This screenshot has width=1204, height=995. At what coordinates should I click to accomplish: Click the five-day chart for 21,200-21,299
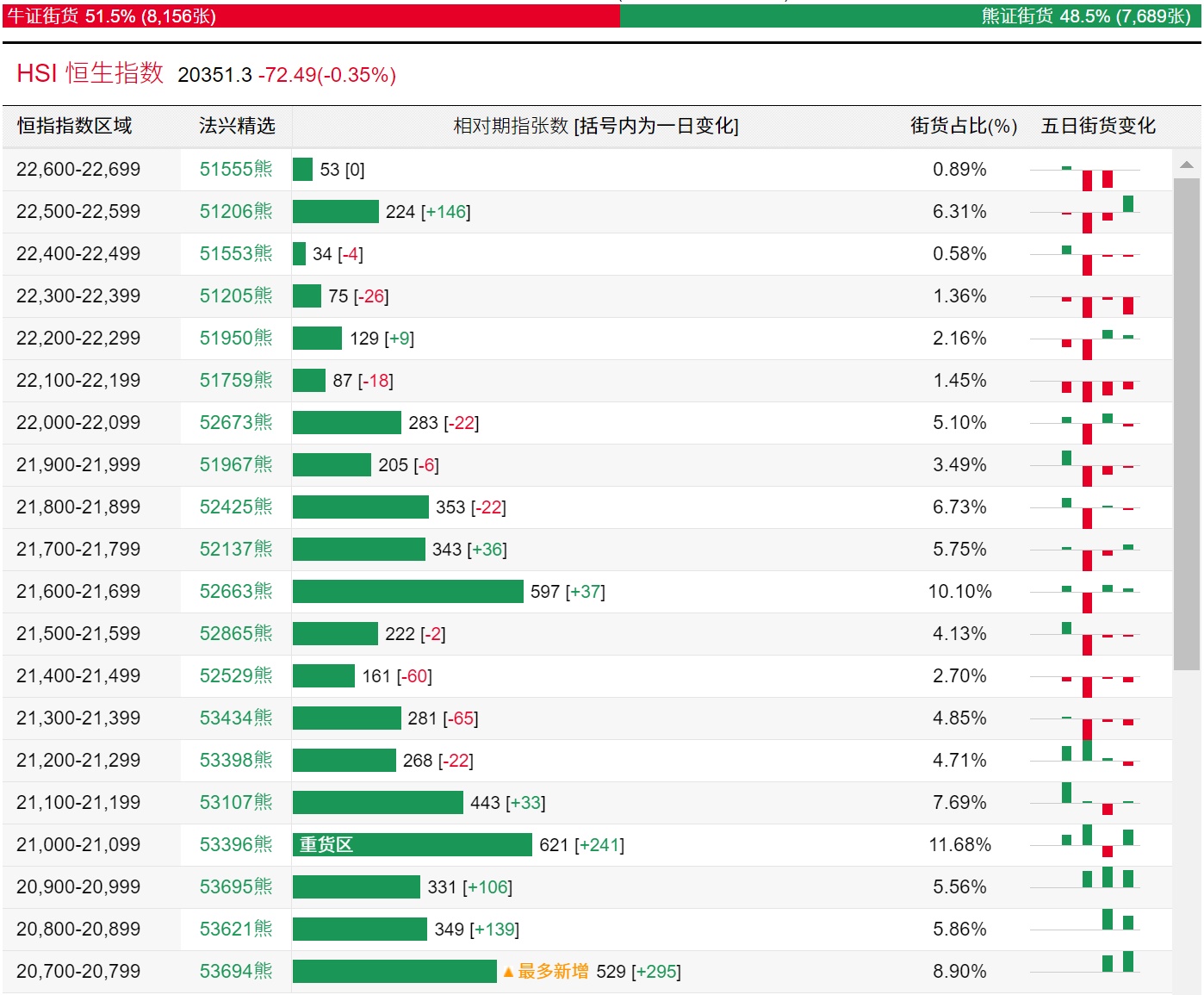tap(1085, 754)
